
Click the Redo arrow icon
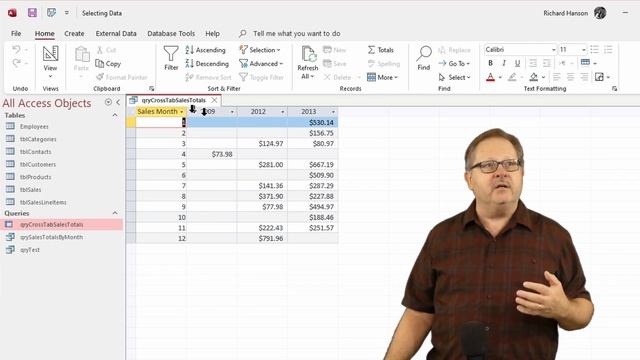coord(16,63)
